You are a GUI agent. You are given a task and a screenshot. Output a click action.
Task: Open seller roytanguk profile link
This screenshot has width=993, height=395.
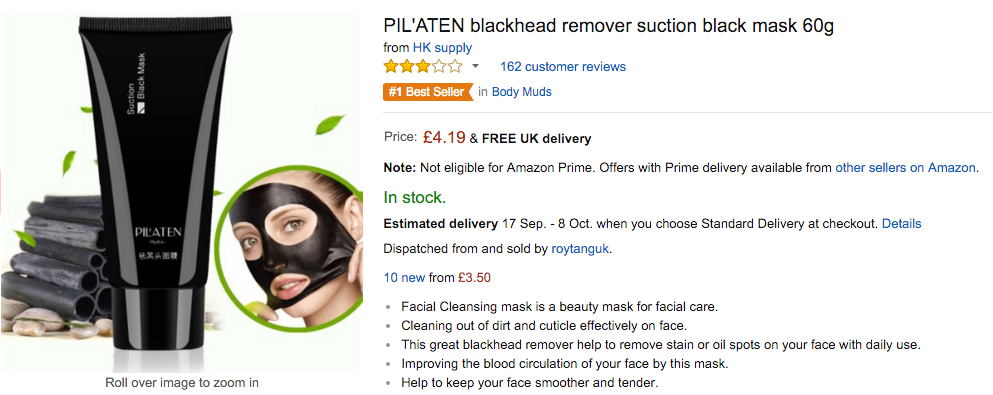point(579,249)
